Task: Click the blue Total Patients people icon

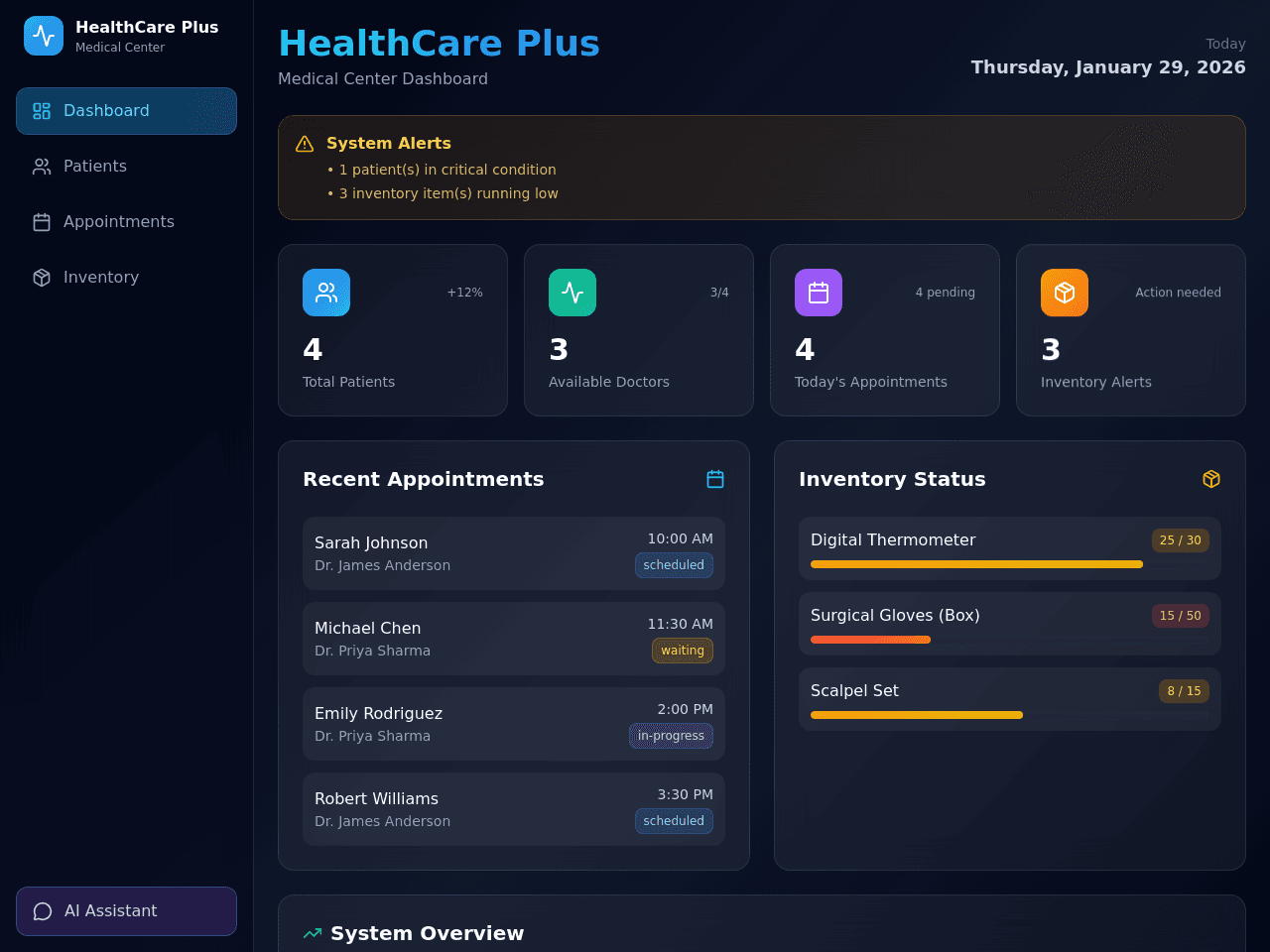Action: click(x=326, y=293)
